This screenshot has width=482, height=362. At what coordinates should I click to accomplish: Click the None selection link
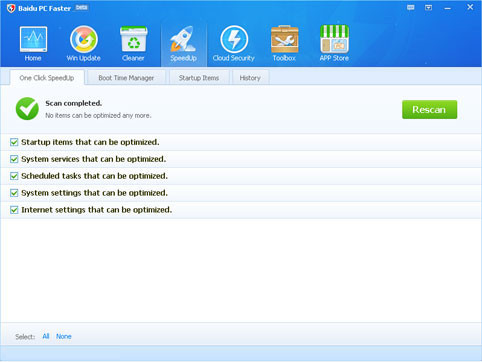pyautogui.click(x=64, y=336)
